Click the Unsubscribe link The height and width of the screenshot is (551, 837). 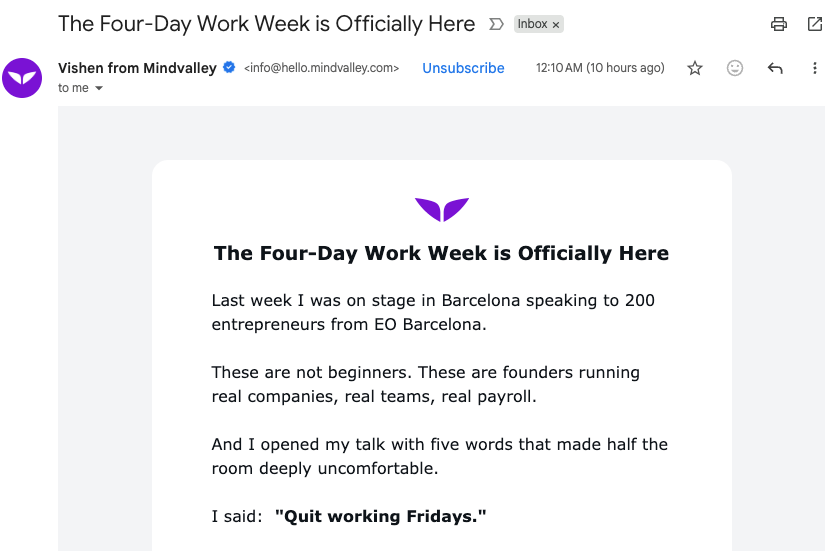(463, 68)
